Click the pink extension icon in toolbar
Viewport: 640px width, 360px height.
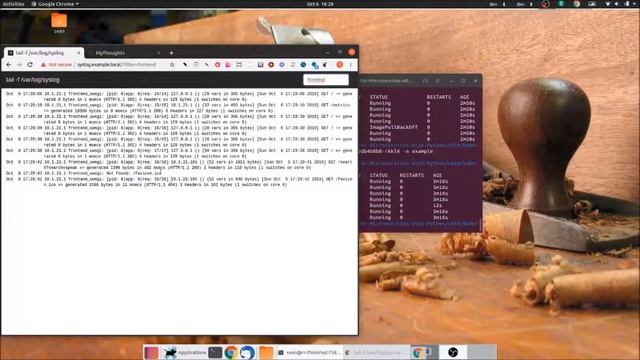tap(228, 64)
